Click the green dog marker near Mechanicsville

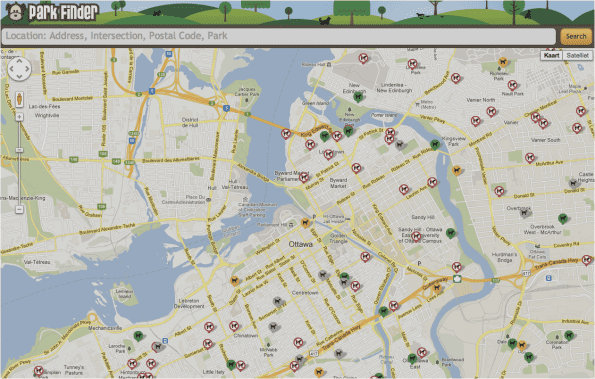coord(138,336)
